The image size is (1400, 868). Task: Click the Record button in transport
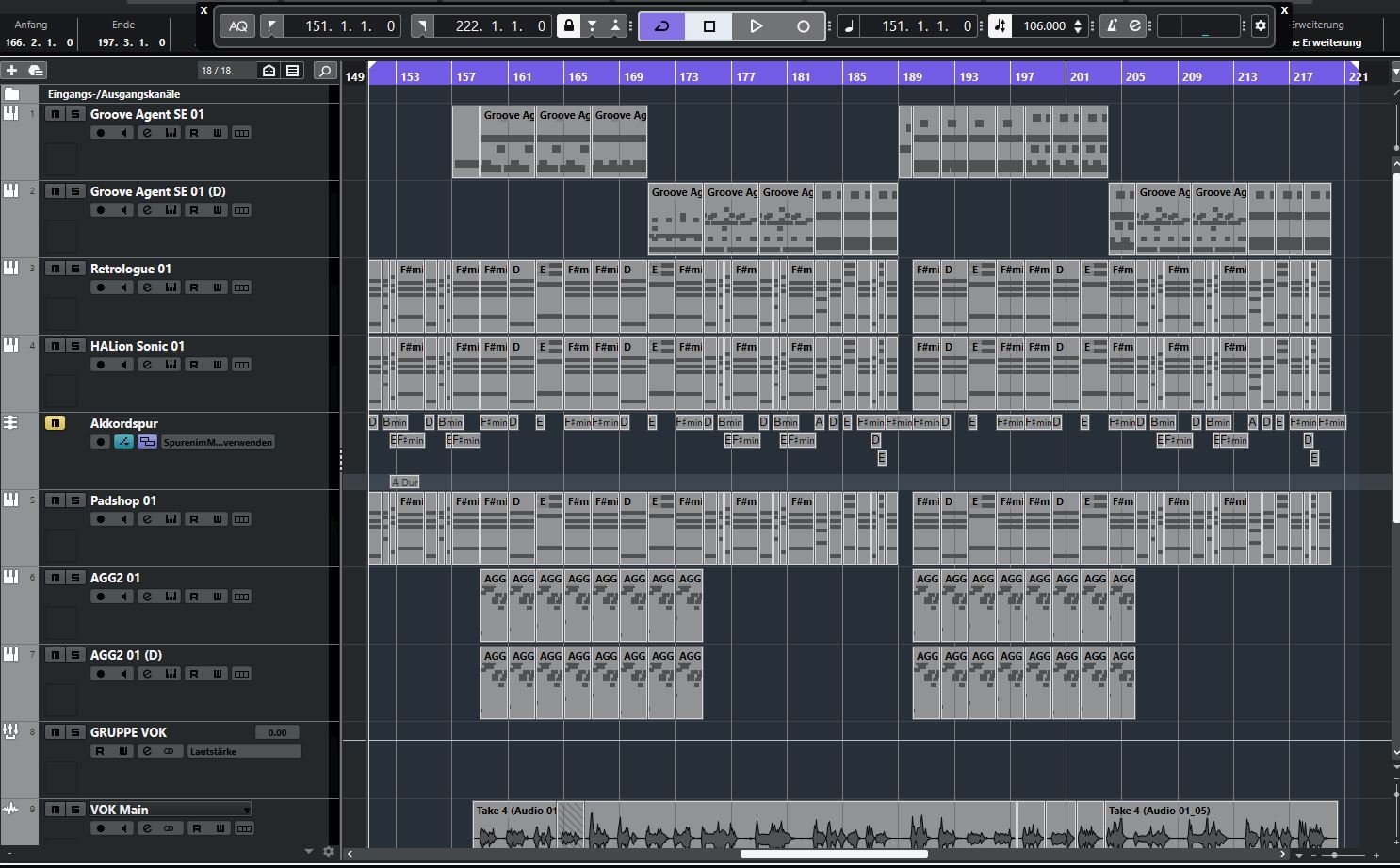[803, 26]
